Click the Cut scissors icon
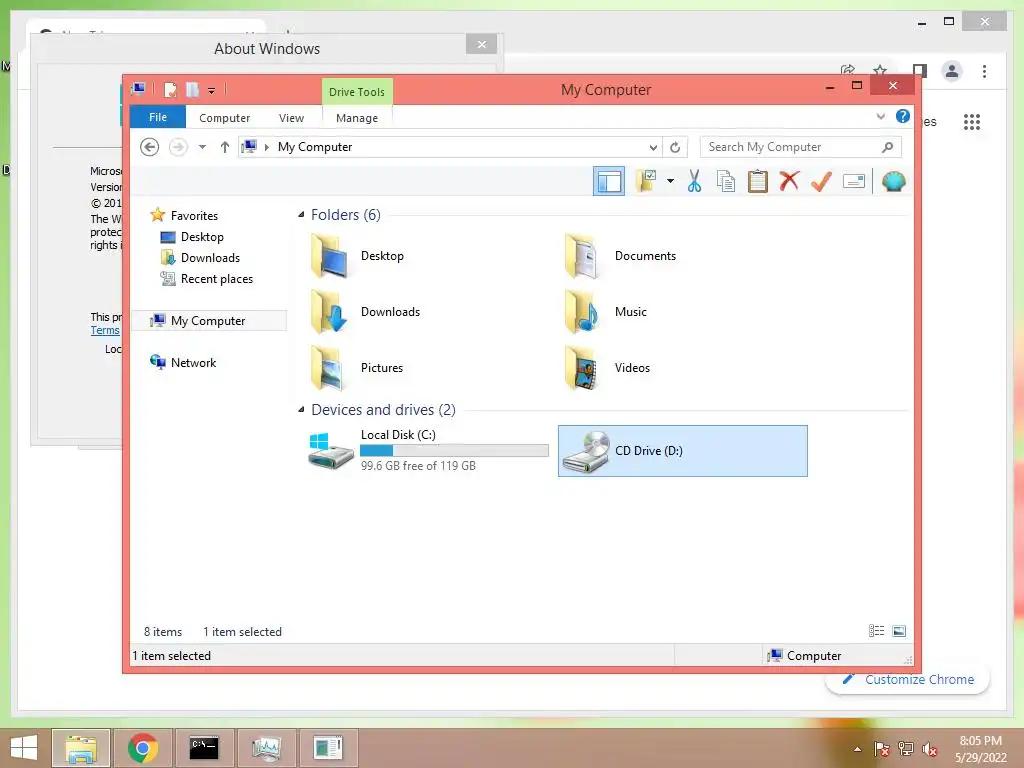The image size is (1024, 768). (694, 181)
